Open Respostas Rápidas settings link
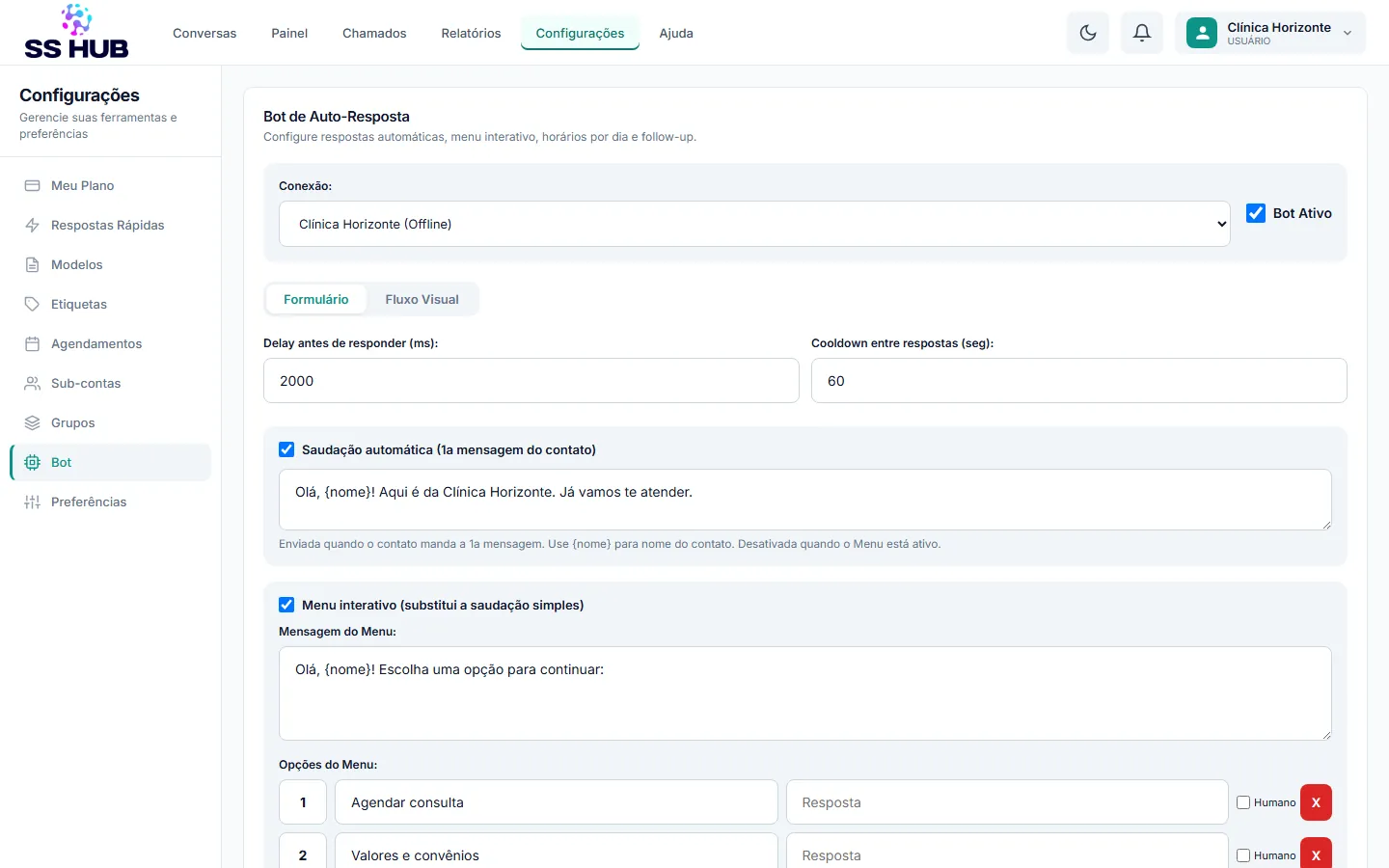Viewport: 1389px width, 868px height. click(x=110, y=225)
